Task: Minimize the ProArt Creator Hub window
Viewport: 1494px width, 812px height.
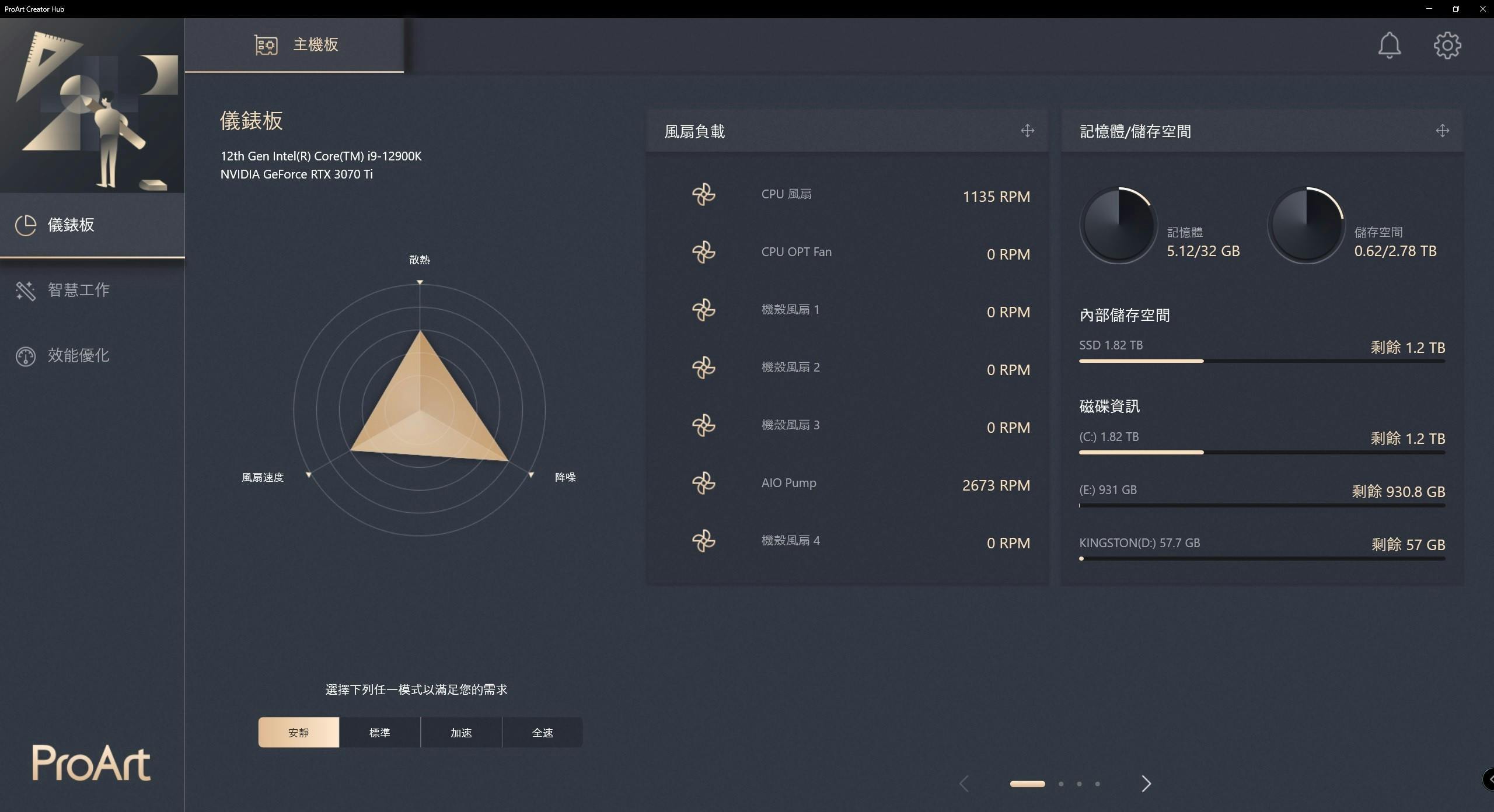Action: point(1429,9)
